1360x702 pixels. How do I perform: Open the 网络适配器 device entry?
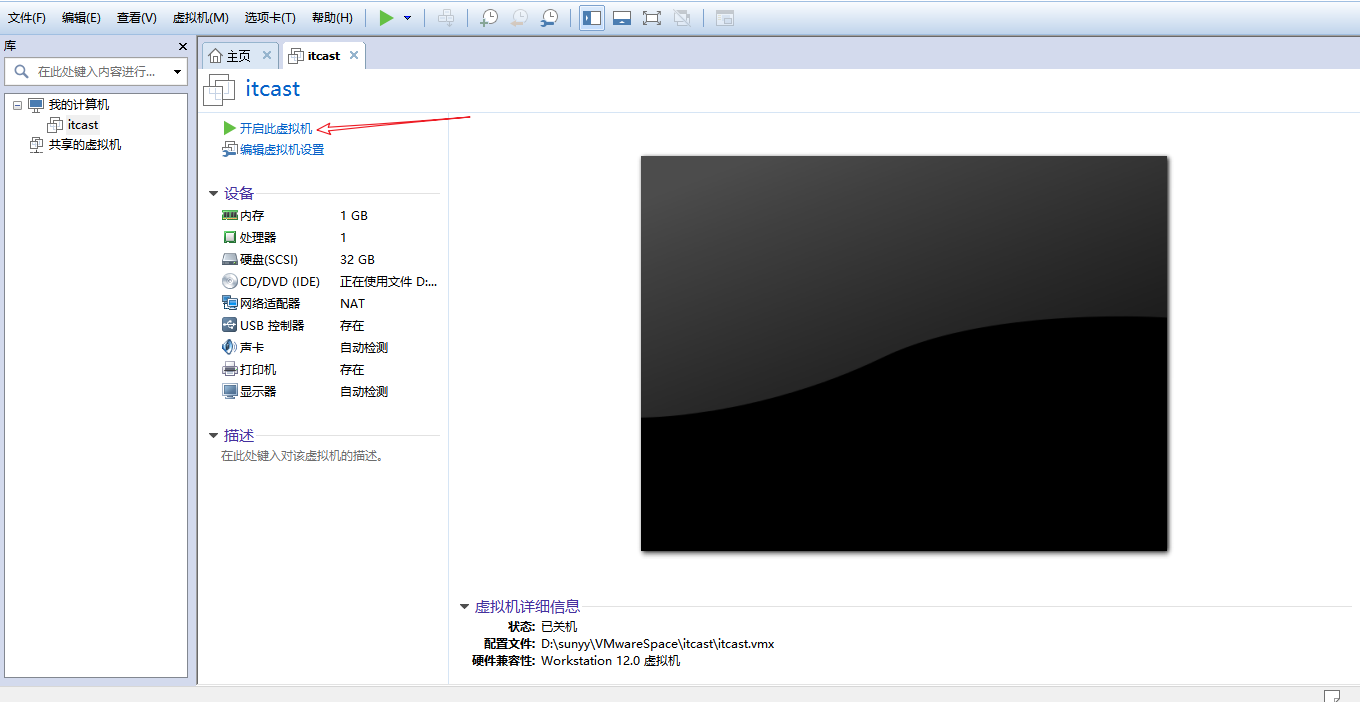pos(269,304)
